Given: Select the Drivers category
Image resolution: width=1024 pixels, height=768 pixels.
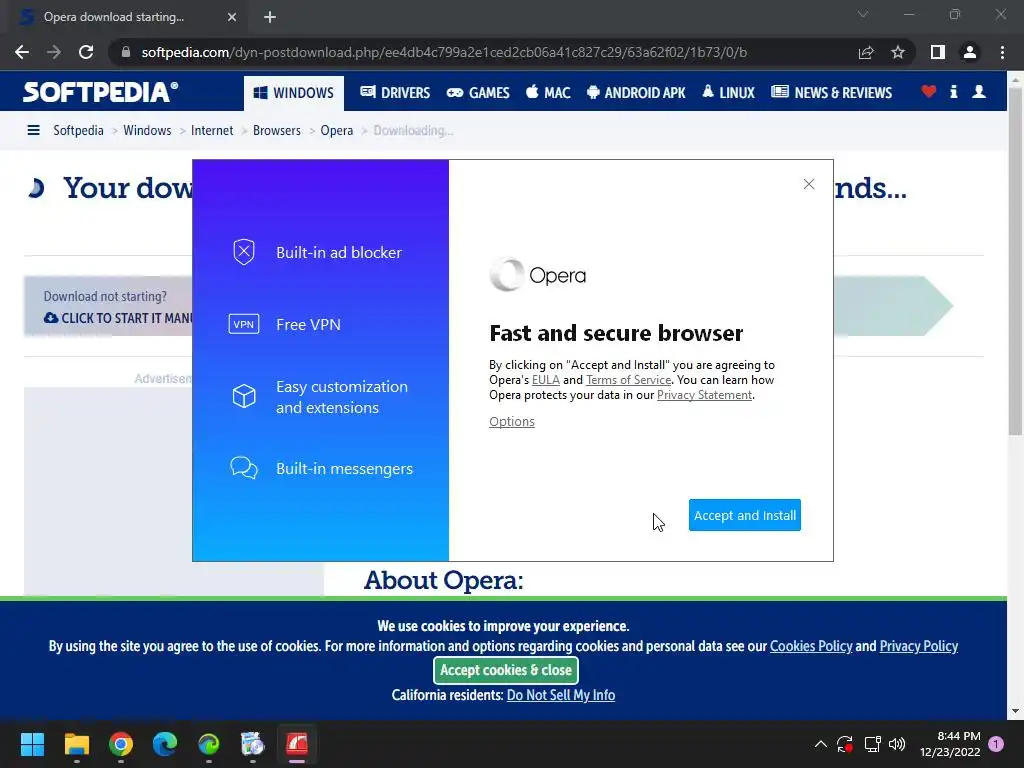Looking at the screenshot, I should point(395,93).
